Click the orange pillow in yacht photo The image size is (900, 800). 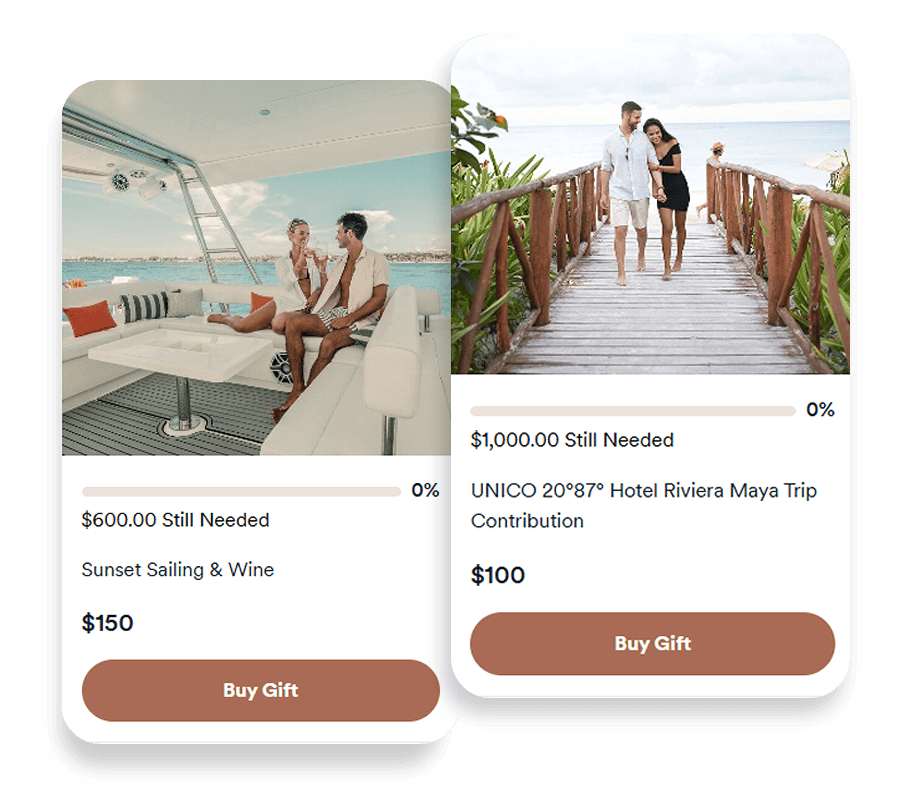click(x=90, y=318)
